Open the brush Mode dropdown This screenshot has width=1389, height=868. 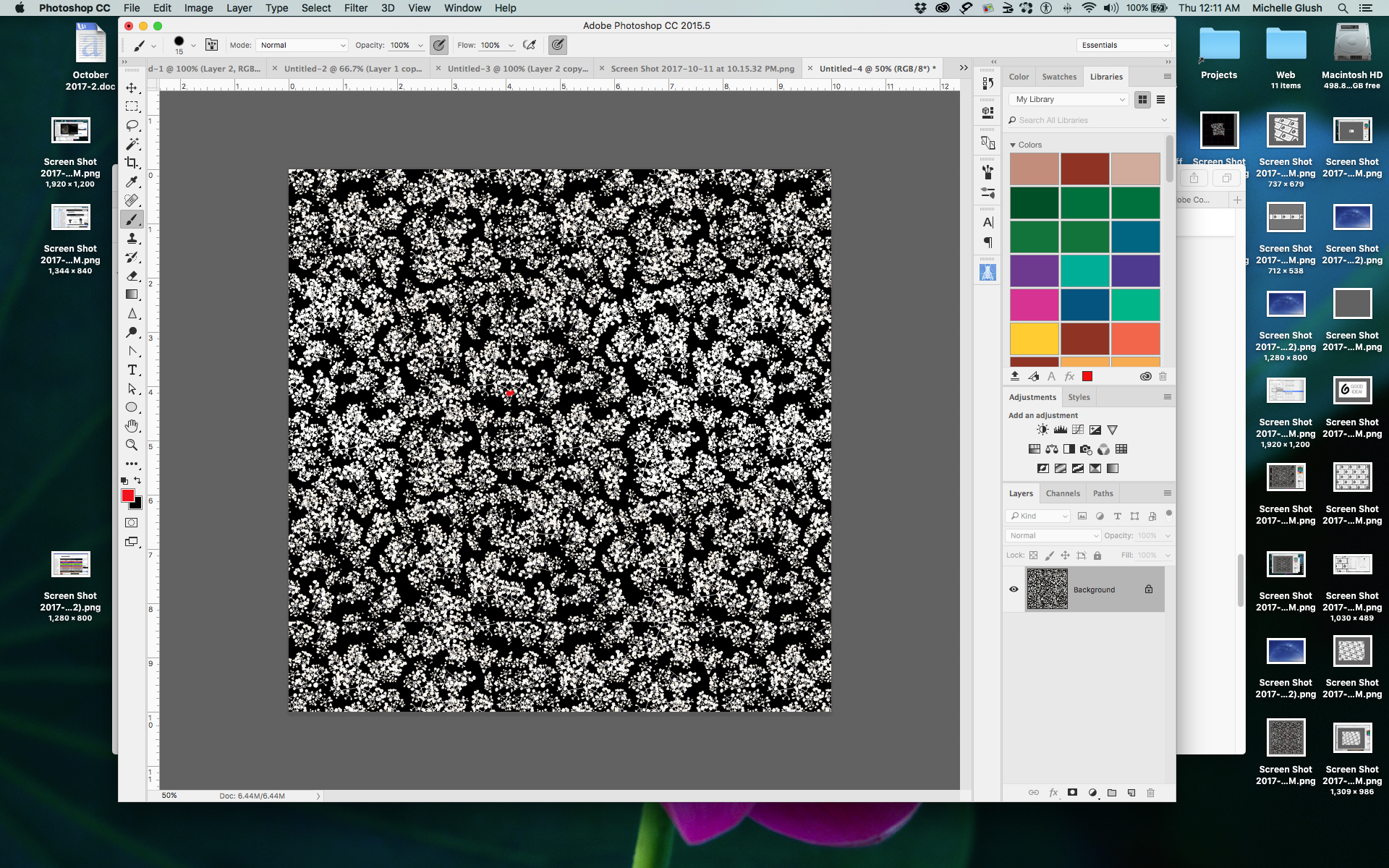point(302,45)
